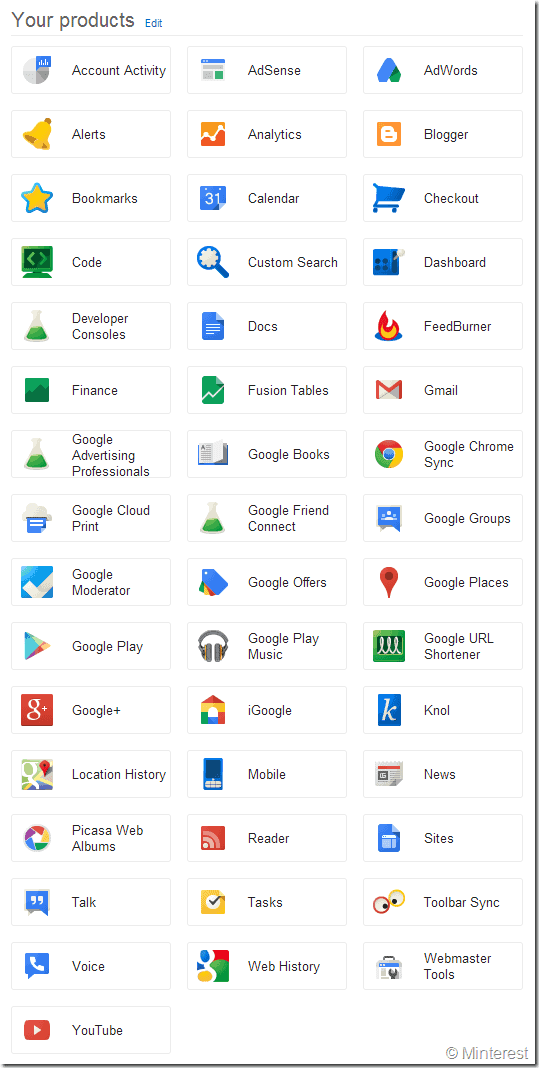Select the Google Groups tile
Screen dimensions: 539x1068
[x=443, y=518]
